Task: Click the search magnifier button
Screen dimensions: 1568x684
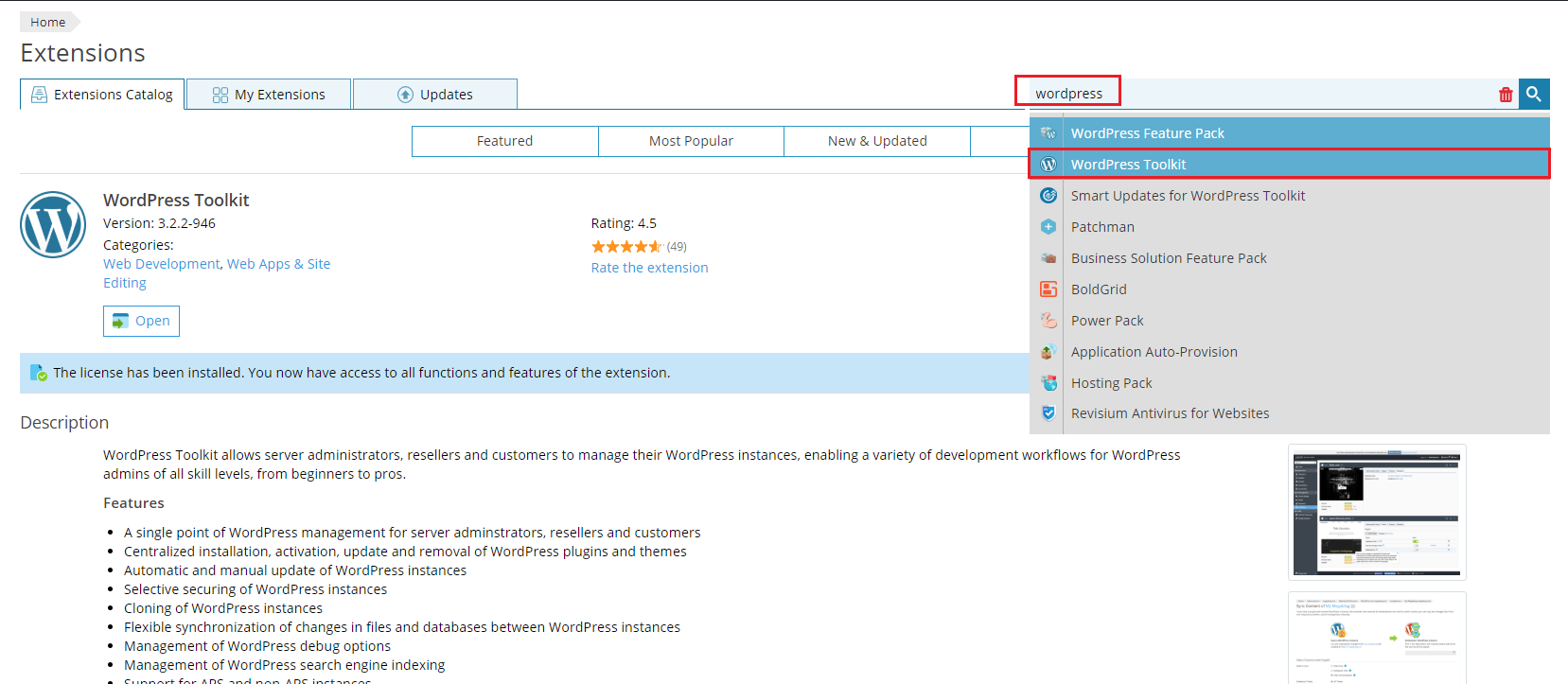Action: (1534, 94)
